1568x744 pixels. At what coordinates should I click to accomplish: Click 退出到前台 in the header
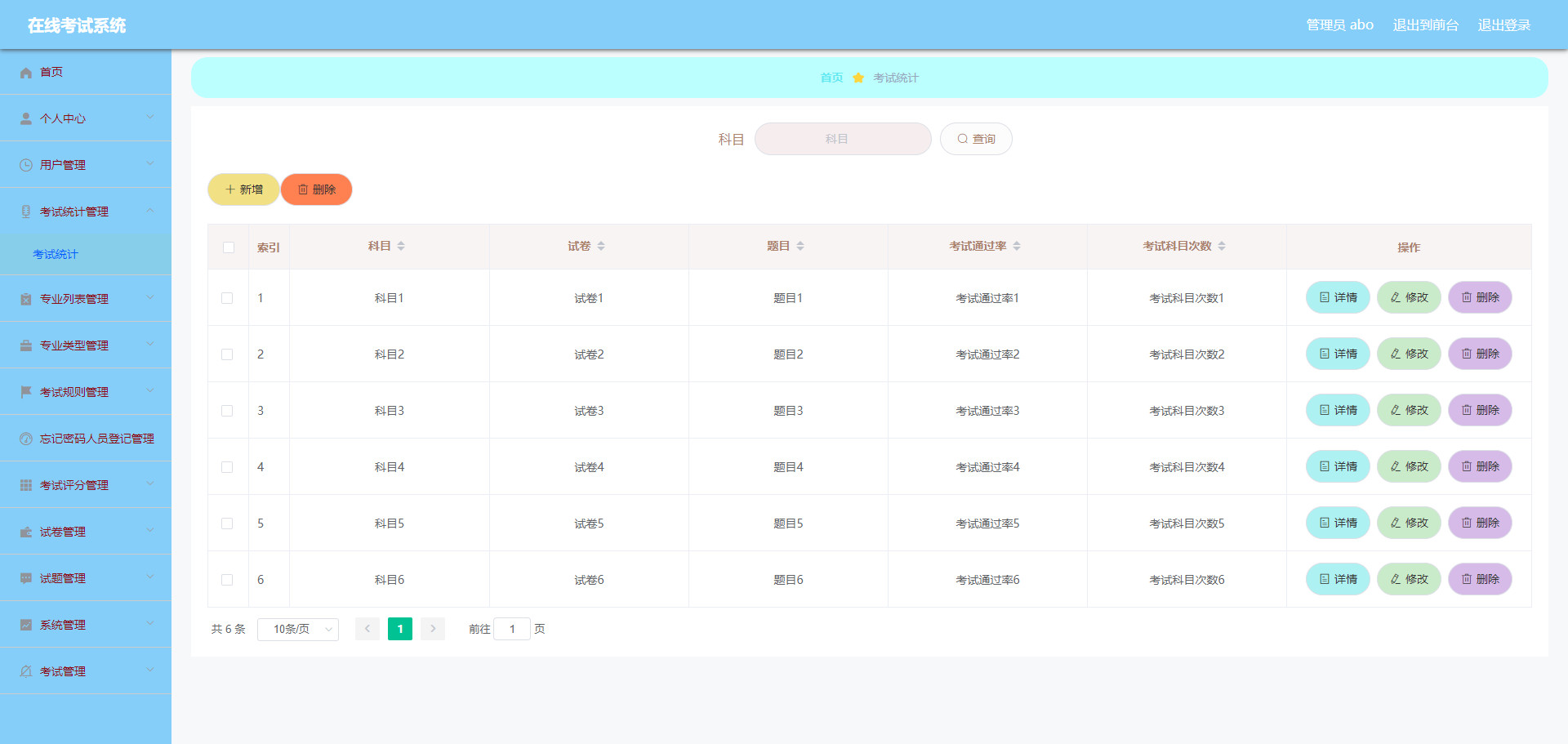tap(1426, 25)
